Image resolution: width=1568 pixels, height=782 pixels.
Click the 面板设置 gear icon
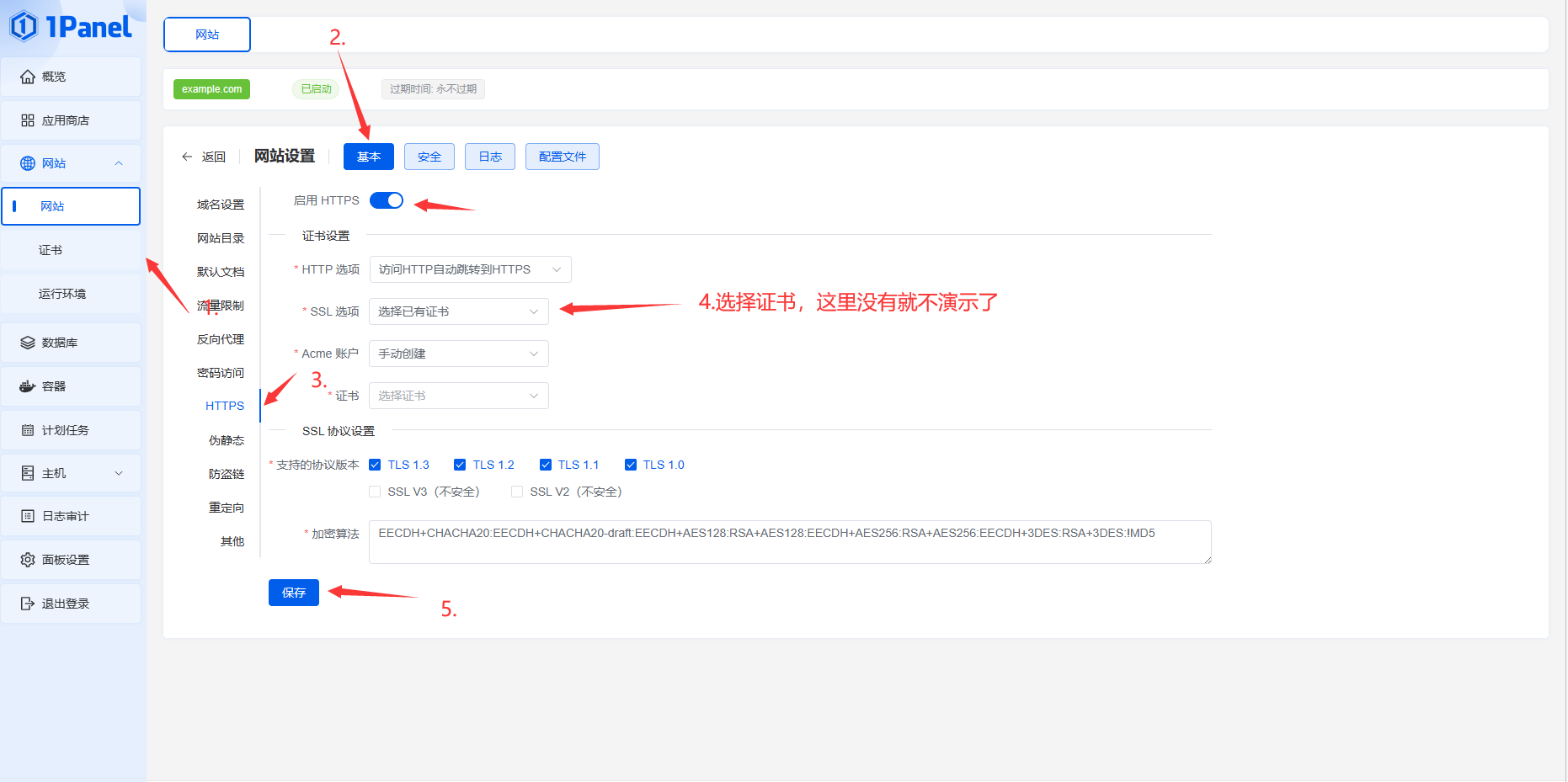tap(28, 560)
